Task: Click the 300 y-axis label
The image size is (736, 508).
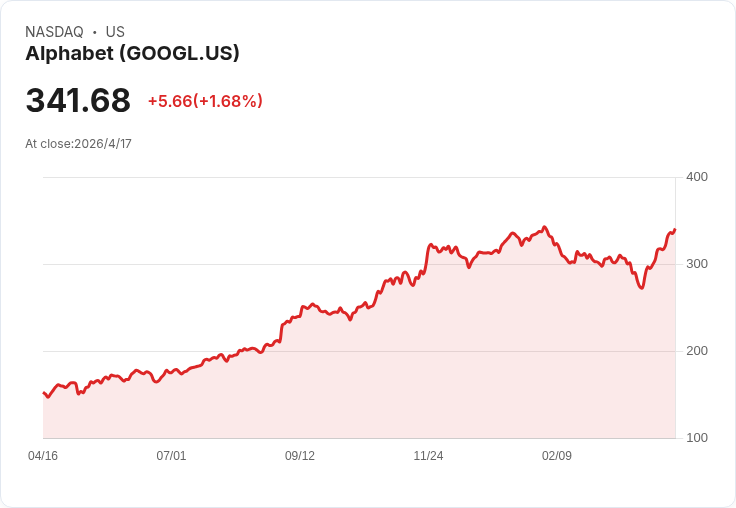Action: pos(696,264)
